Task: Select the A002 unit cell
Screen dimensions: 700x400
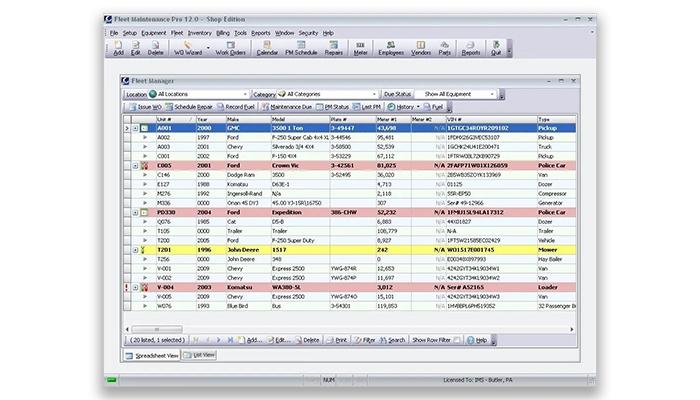Action: click(175, 138)
